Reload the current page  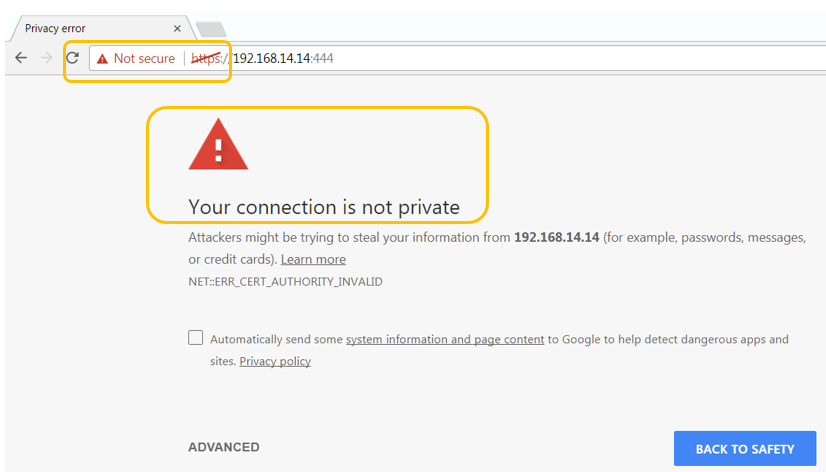pyautogui.click(x=72, y=58)
